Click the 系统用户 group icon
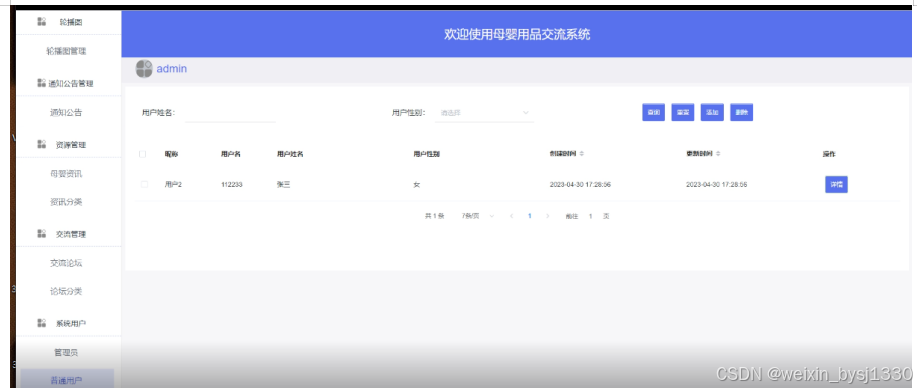The height and width of the screenshot is (390, 917). (42, 323)
